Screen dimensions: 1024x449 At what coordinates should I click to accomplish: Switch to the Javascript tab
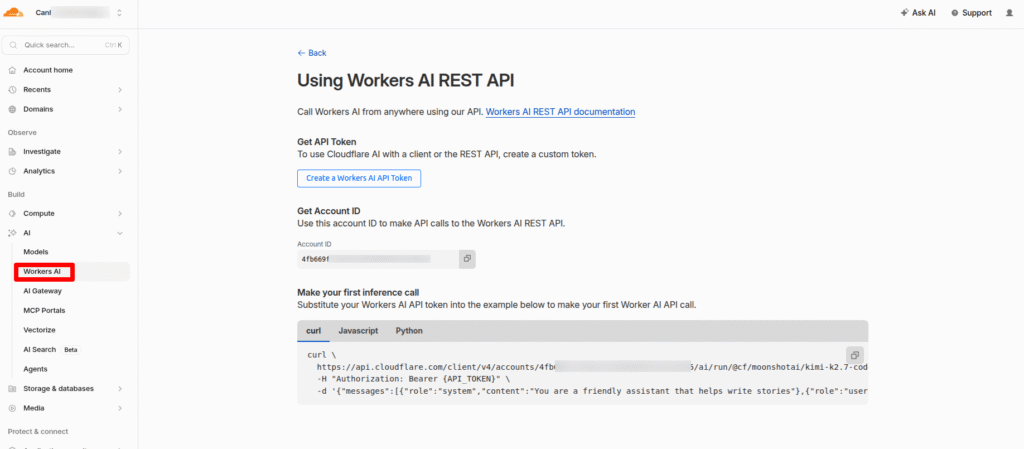tap(358, 331)
